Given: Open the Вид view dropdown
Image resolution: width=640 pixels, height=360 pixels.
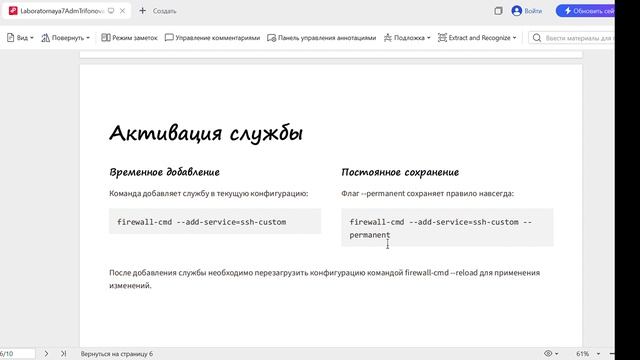Looking at the screenshot, I should (20, 38).
